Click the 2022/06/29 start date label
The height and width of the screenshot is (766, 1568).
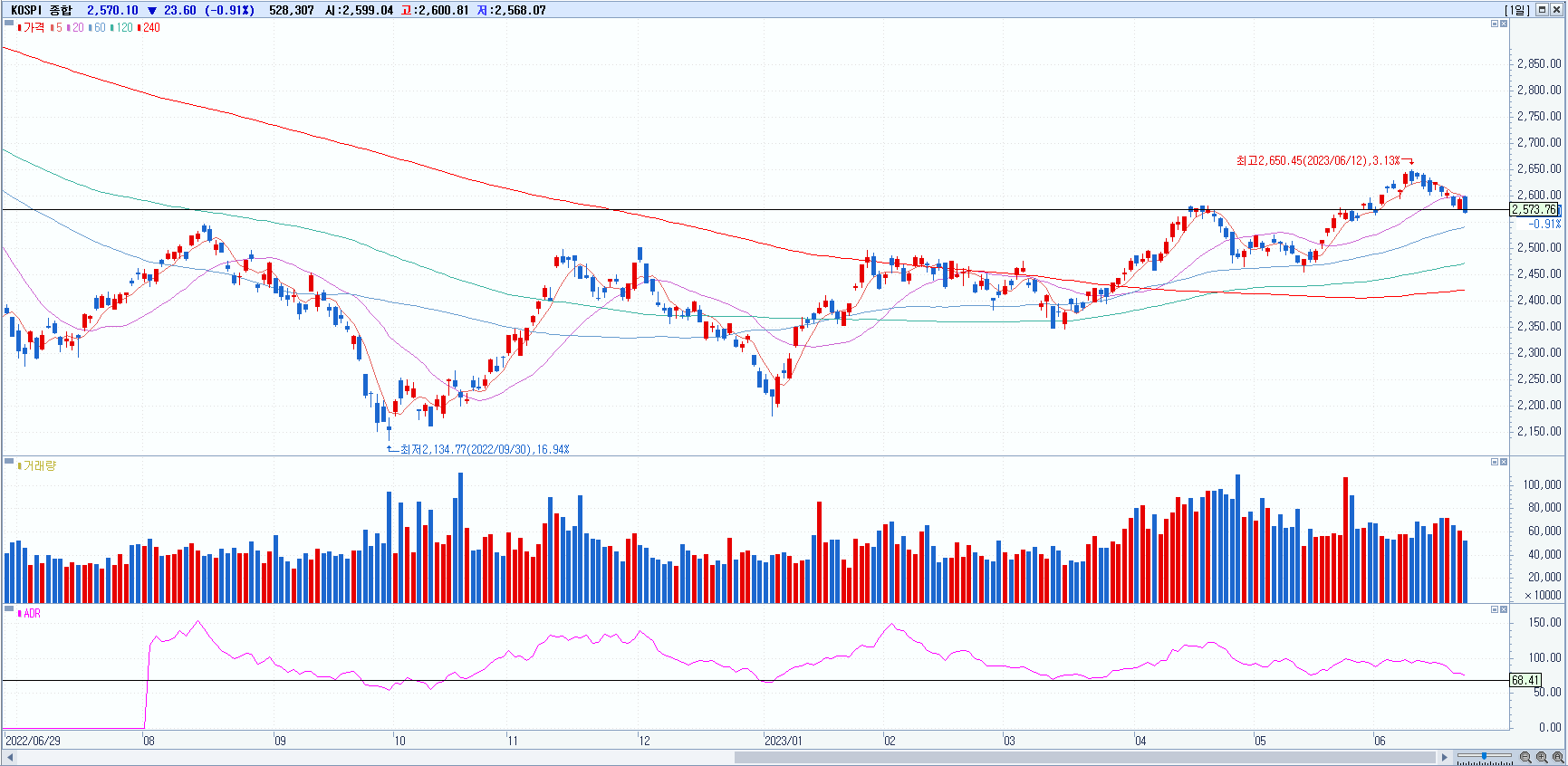[x=33, y=741]
